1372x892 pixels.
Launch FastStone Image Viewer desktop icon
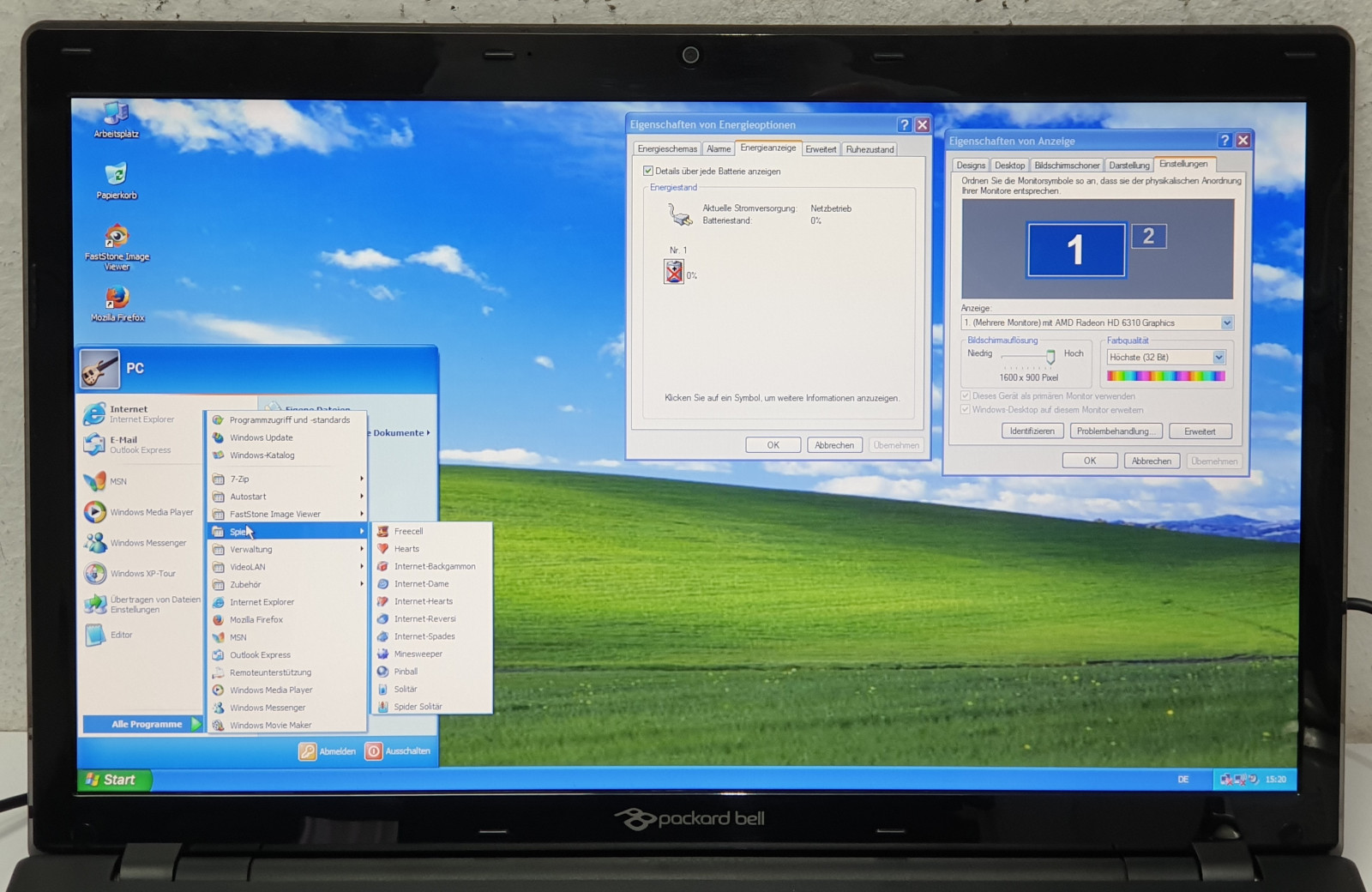[117, 236]
